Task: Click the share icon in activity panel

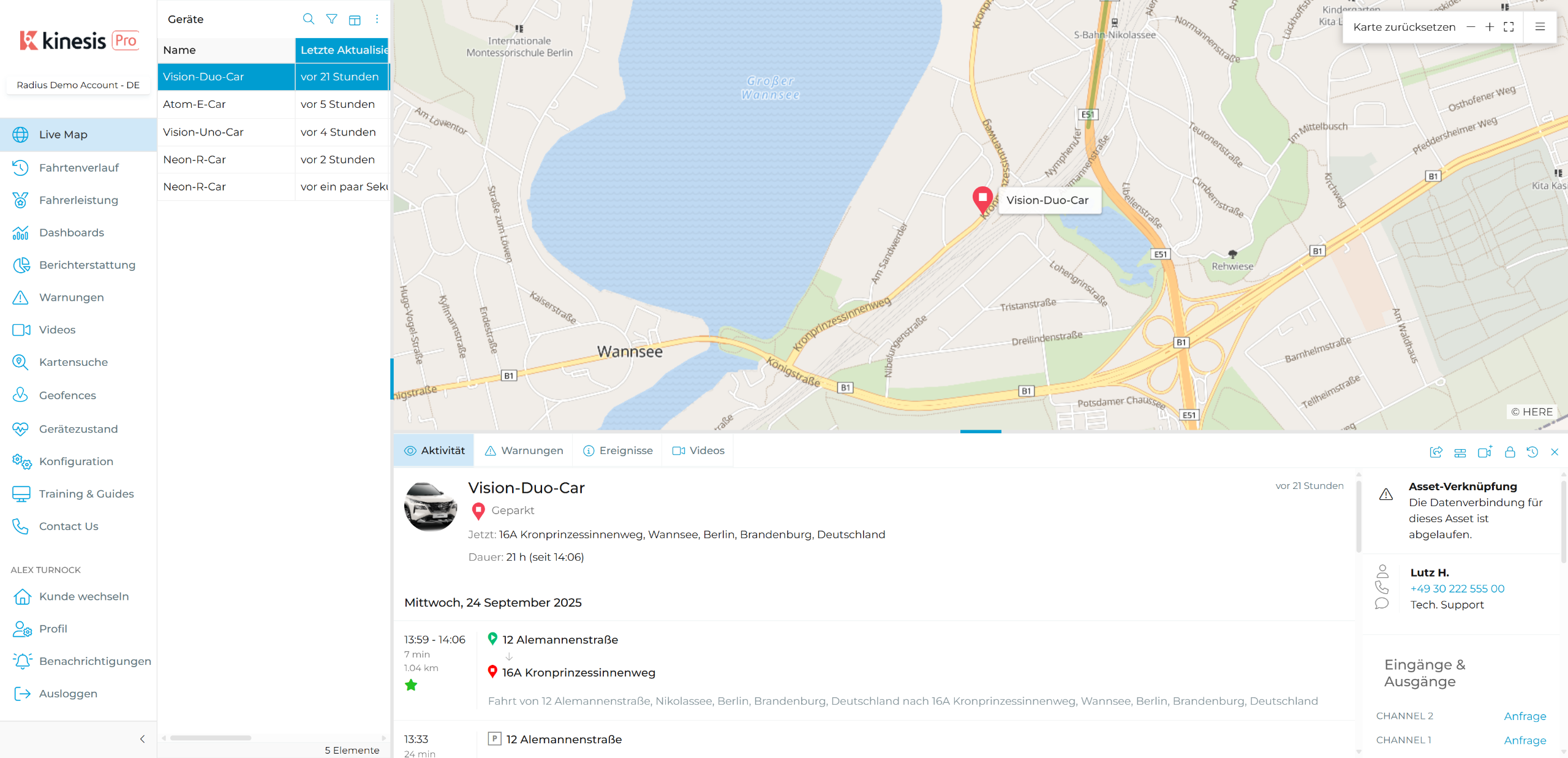Action: (x=1436, y=452)
